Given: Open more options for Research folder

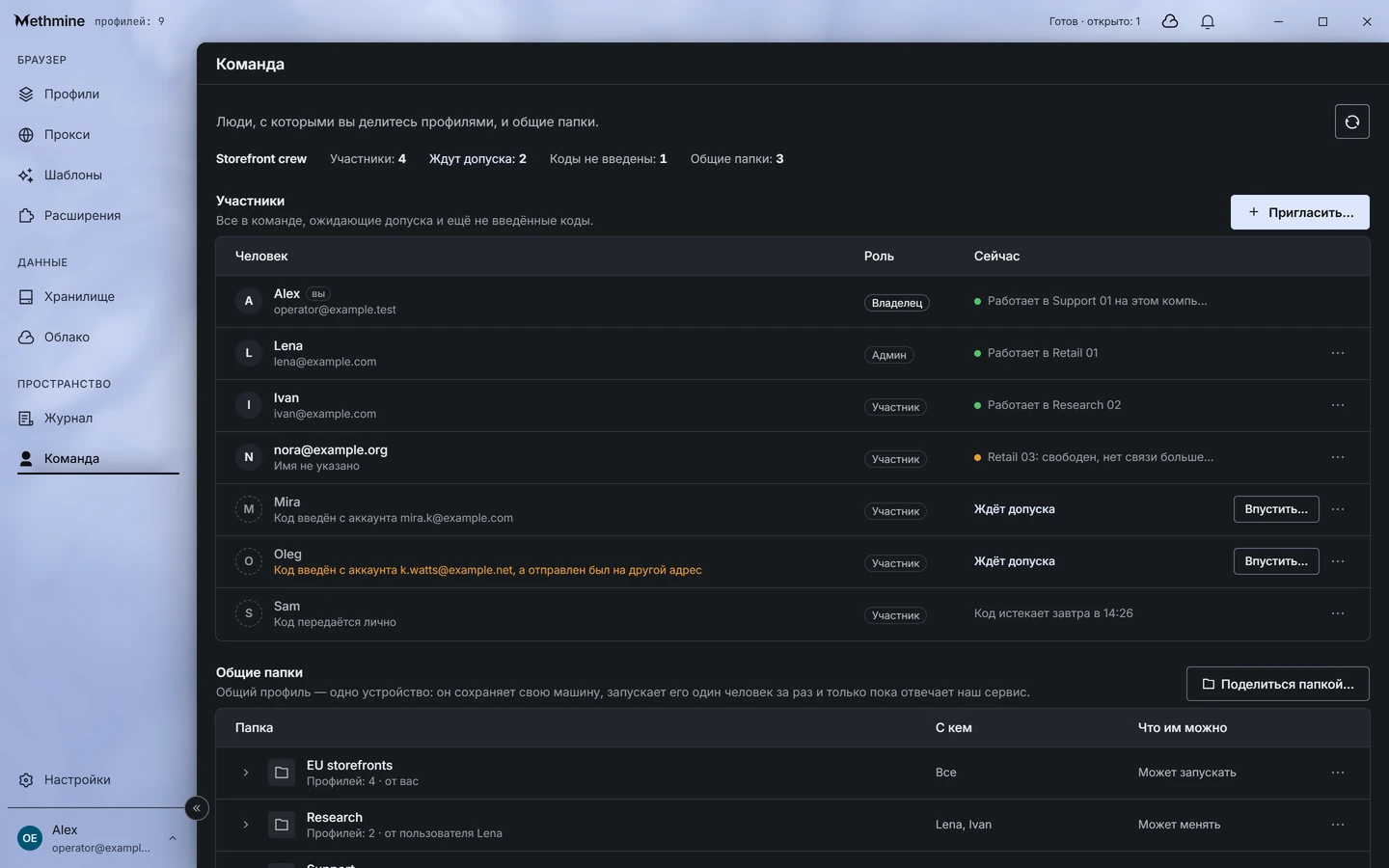Looking at the screenshot, I should tap(1338, 825).
